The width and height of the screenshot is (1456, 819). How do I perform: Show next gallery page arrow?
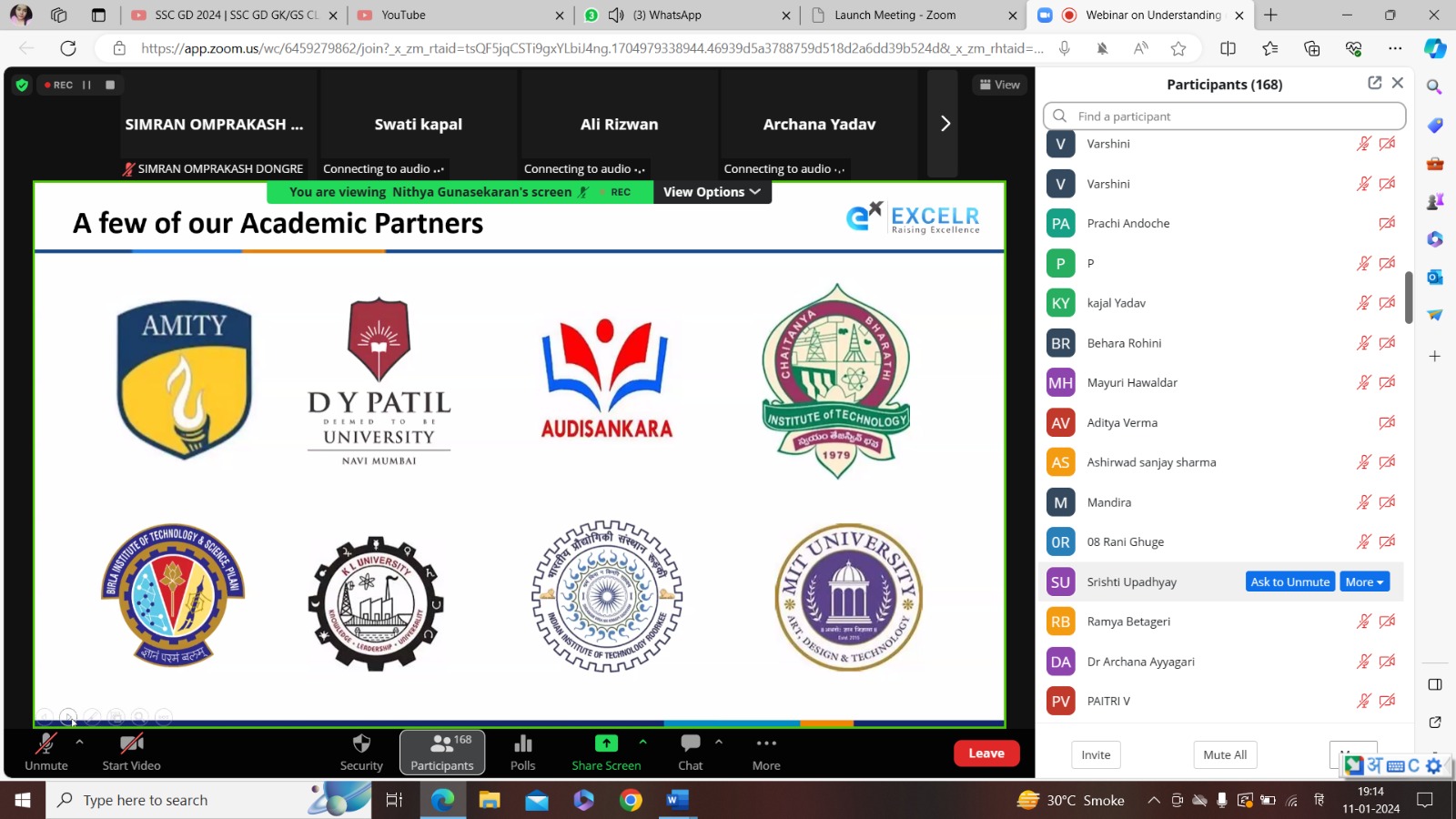coord(945,124)
